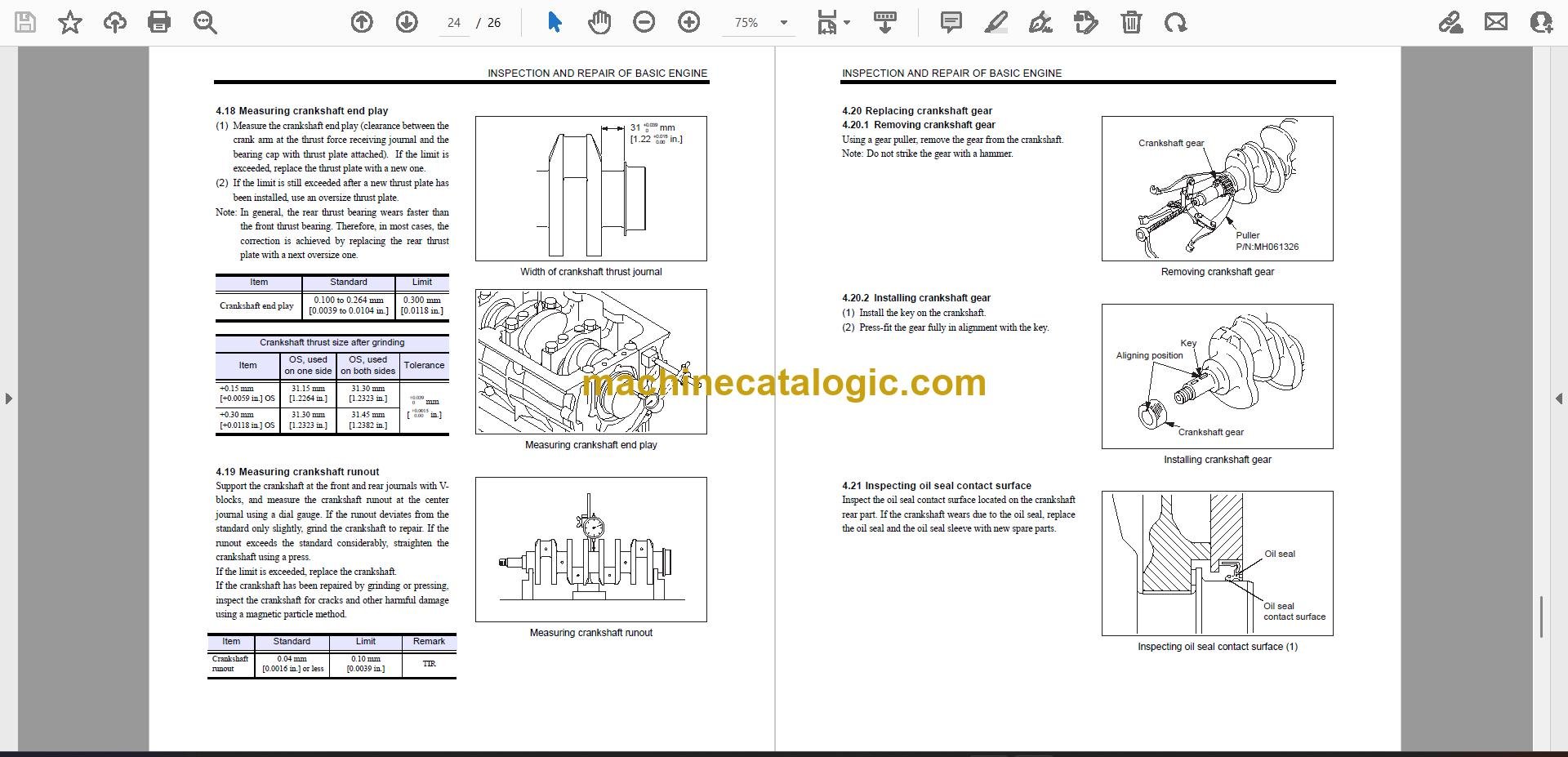Expand the right tools pane arrow
The image size is (1568, 757).
coord(1559,399)
